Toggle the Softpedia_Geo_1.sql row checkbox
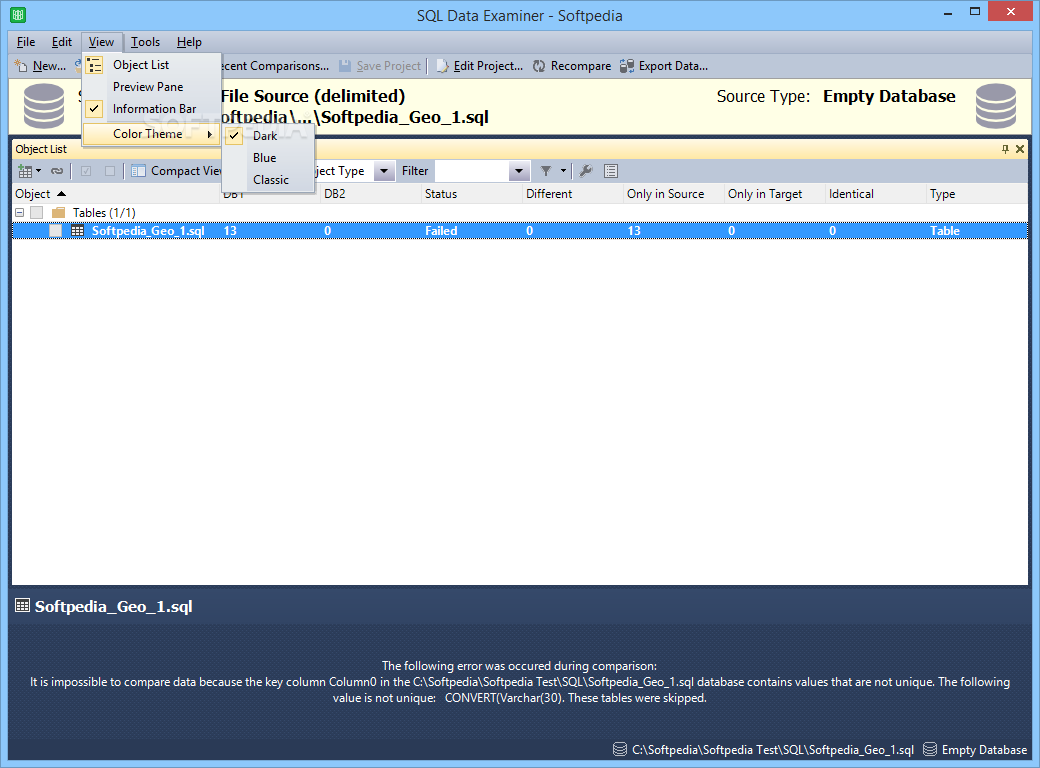The height and width of the screenshot is (768, 1040). (x=56, y=231)
